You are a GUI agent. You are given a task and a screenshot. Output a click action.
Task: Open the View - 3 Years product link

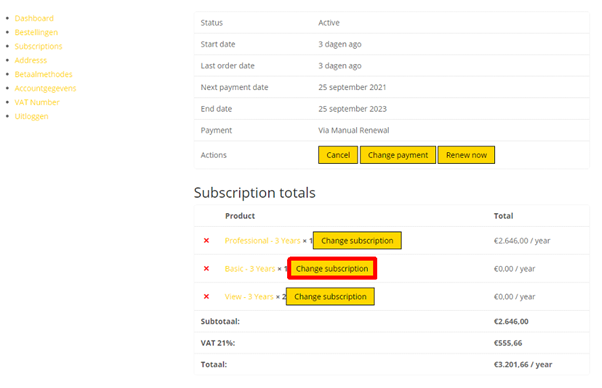tap(249, 297)
